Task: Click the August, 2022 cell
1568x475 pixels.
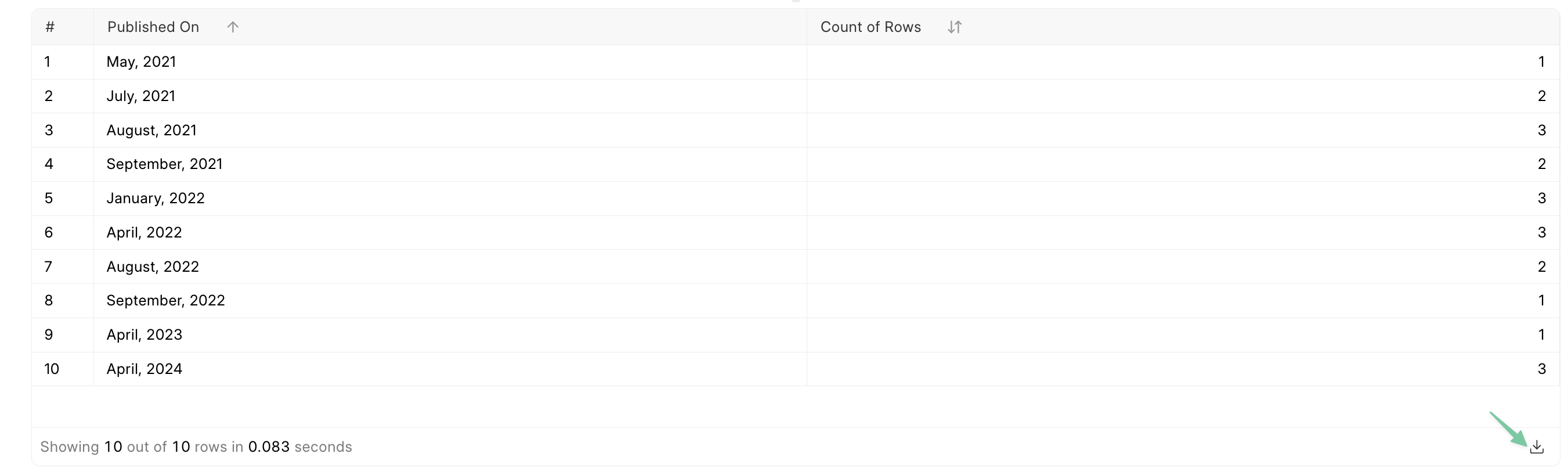Action: [x=153, y=266]
